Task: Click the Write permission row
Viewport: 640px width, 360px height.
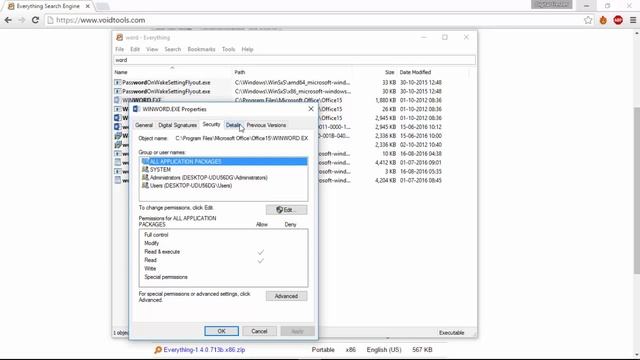Action: (x=224, y=269)
